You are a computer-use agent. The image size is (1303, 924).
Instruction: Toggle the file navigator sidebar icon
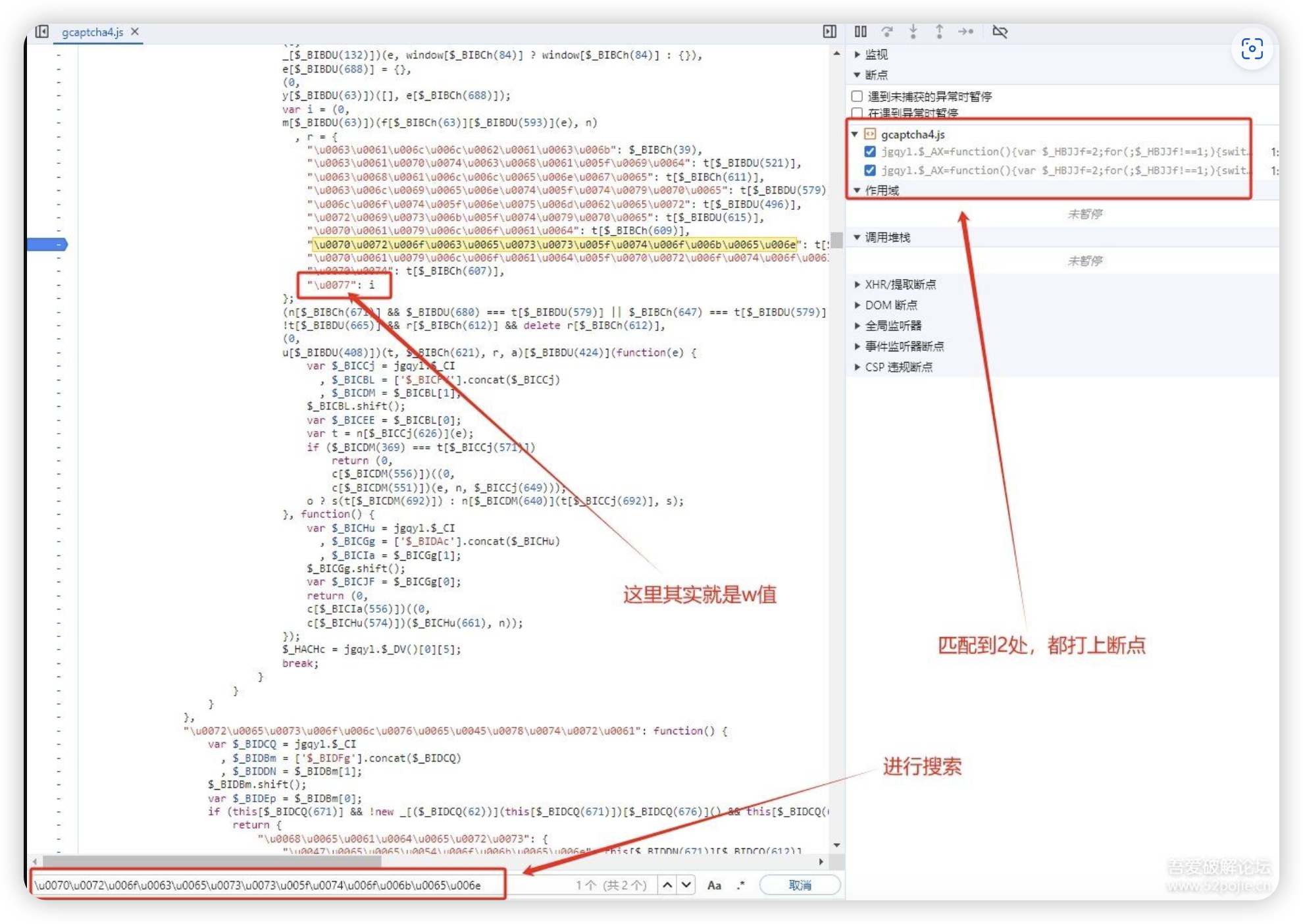click(41, 32)
